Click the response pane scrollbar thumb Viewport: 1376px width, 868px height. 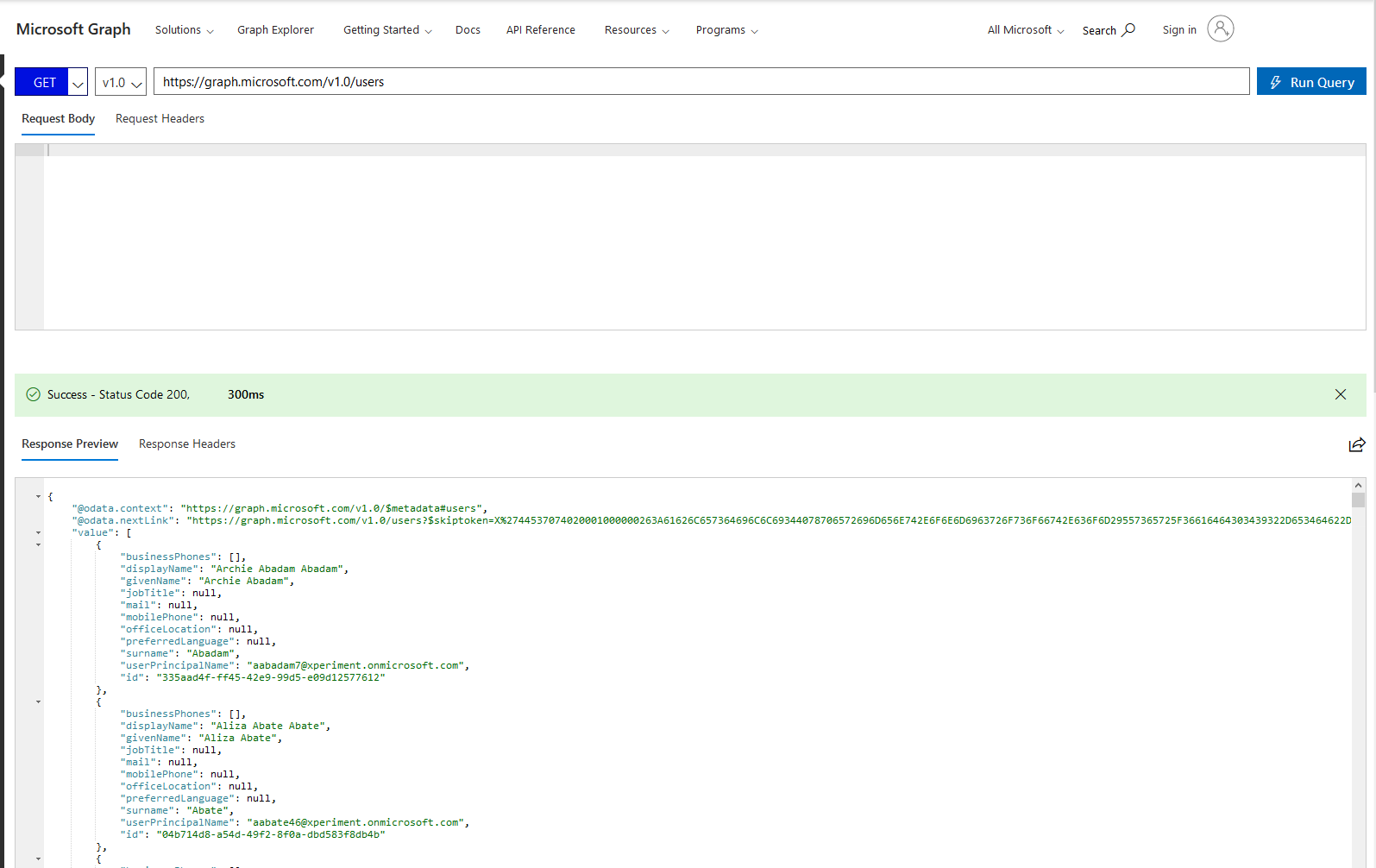click(1359, 500)
